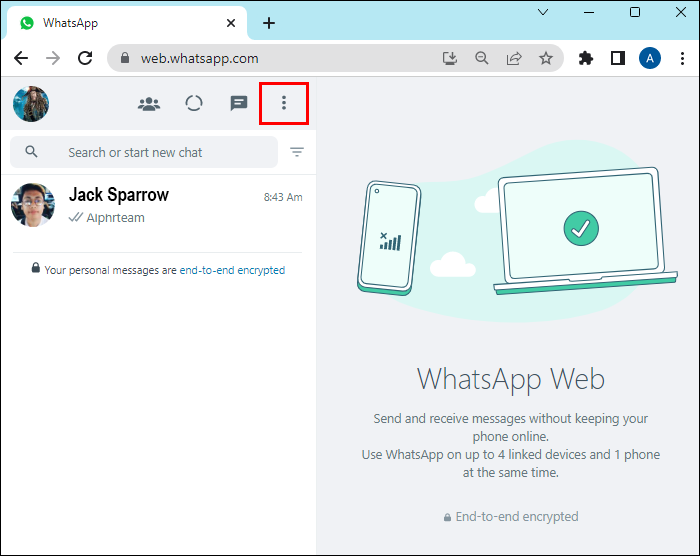Click the search magnifier in chat search

point(31,152)
